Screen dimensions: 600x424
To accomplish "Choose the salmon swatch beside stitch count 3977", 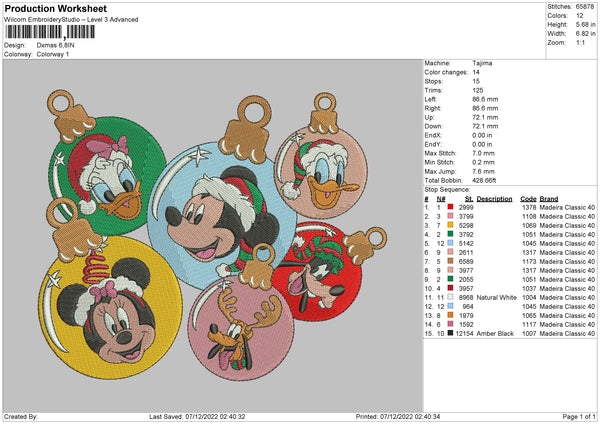I will tap(450, 270).
